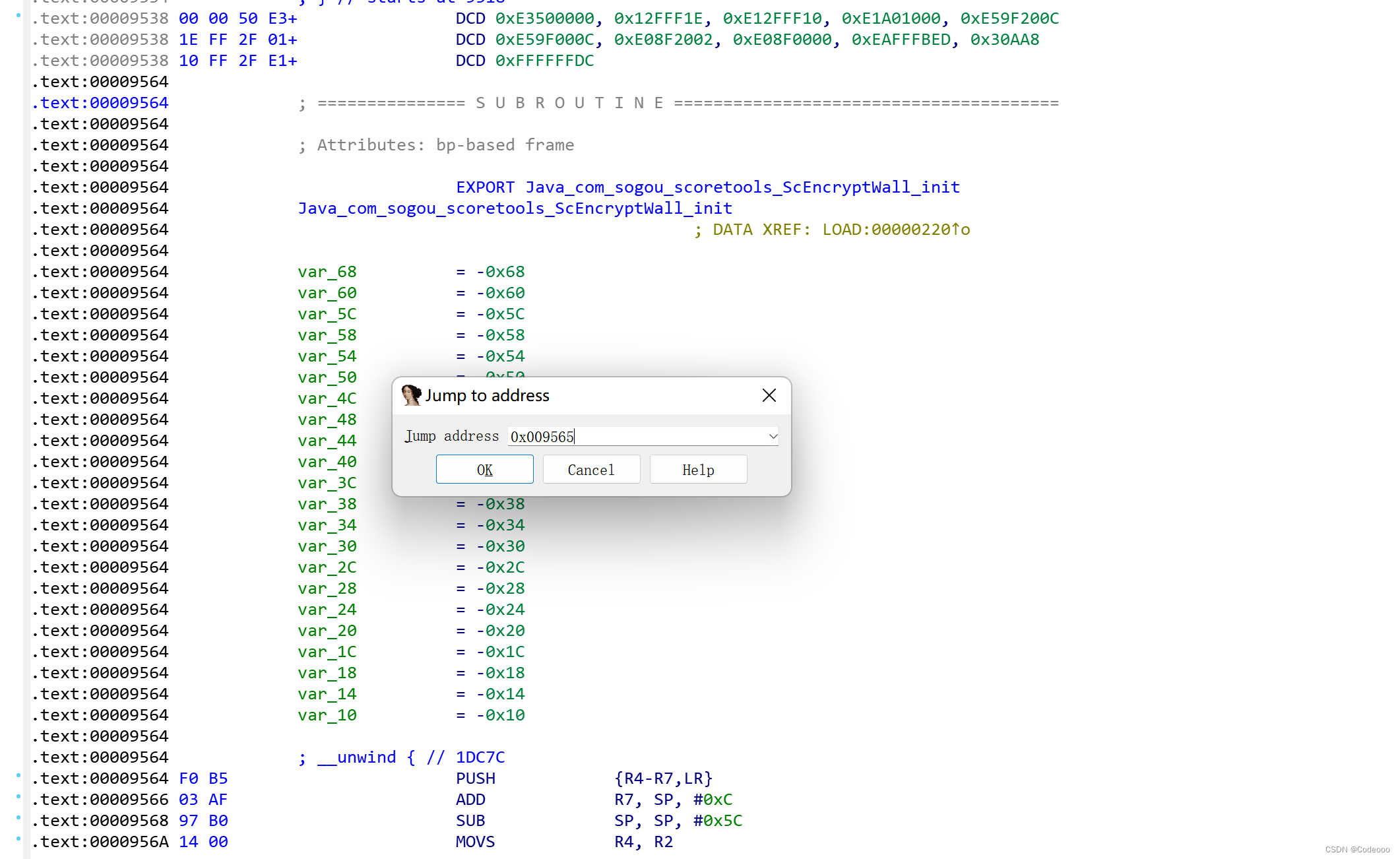Viewport: 1400px width, 859px height.
Task: Click the PUSH instruction mnemonic
Action: 476,779
